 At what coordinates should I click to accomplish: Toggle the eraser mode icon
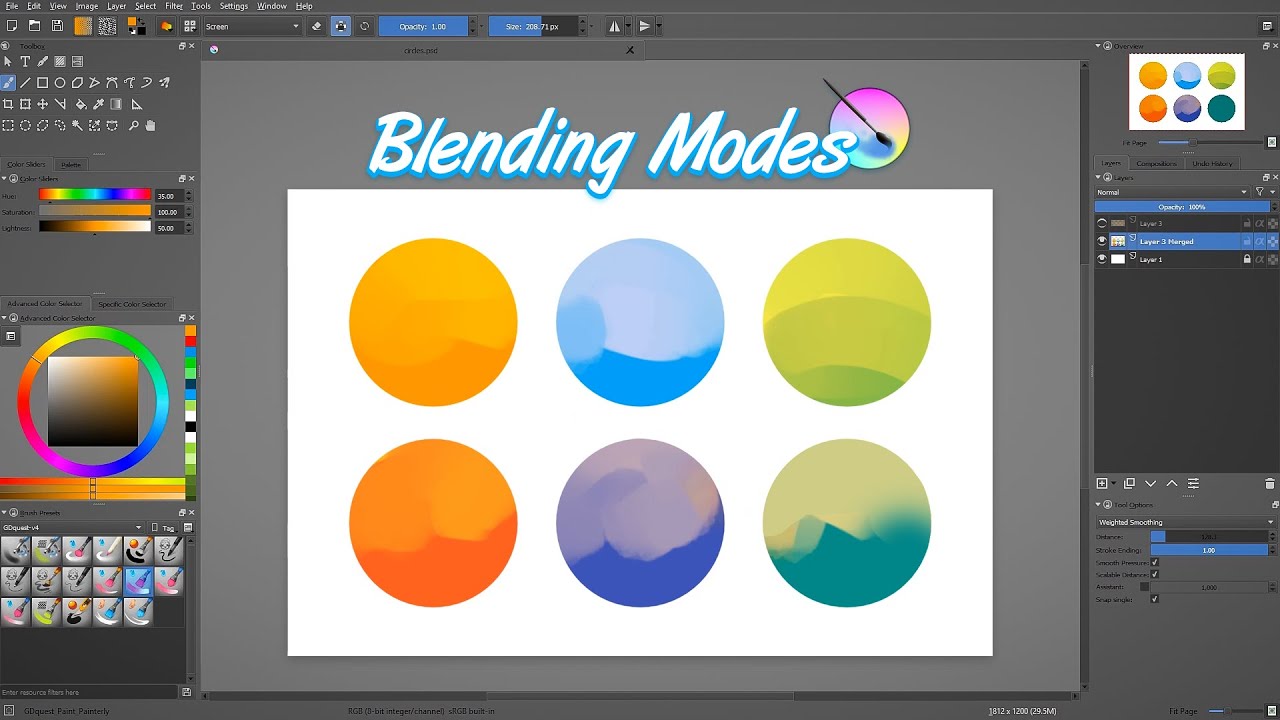[x=317, y=26]
